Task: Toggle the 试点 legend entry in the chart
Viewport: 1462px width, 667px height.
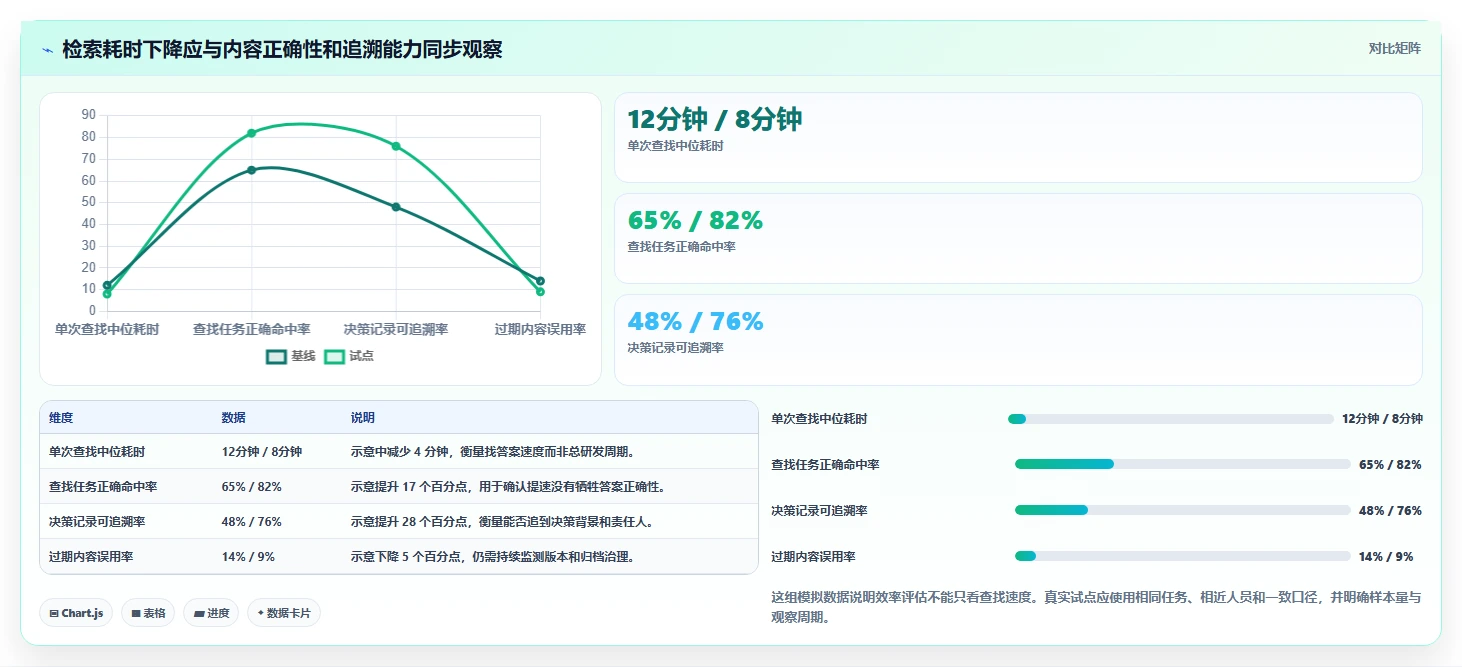Action: tap(349, 356)
